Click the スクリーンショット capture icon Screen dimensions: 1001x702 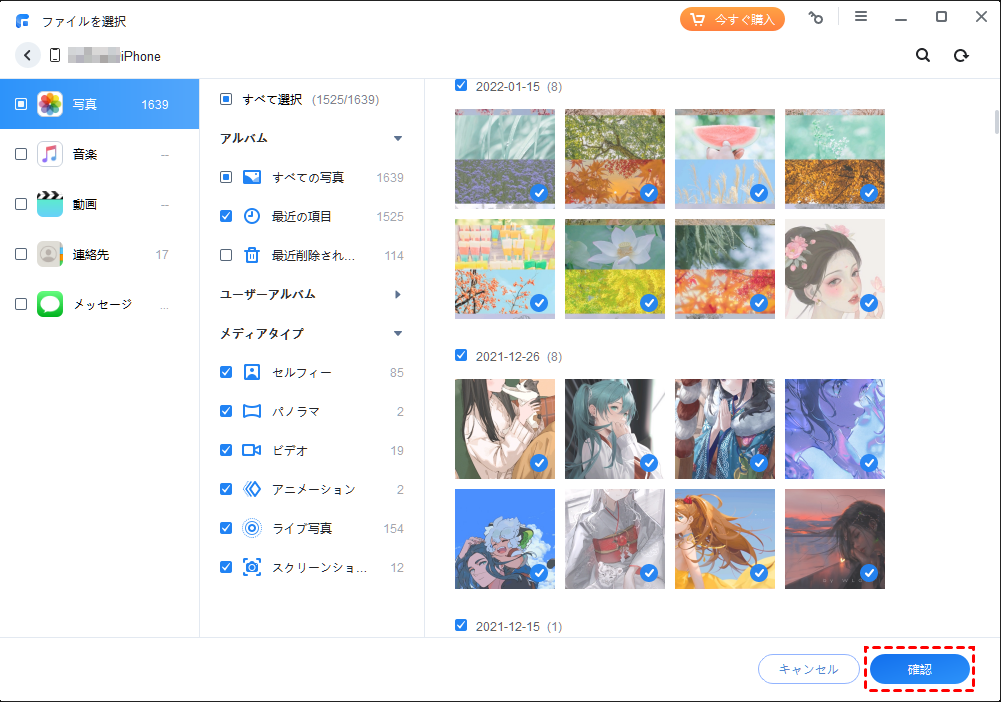coord(252,567)
